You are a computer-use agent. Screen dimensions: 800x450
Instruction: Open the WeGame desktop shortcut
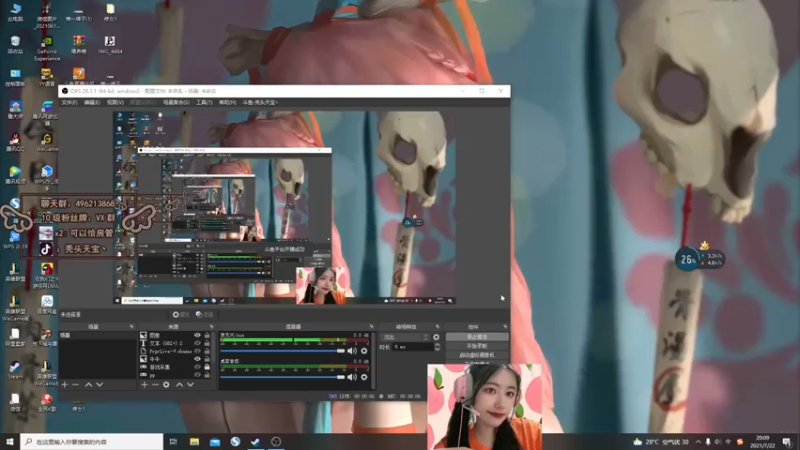pos(47,142)
